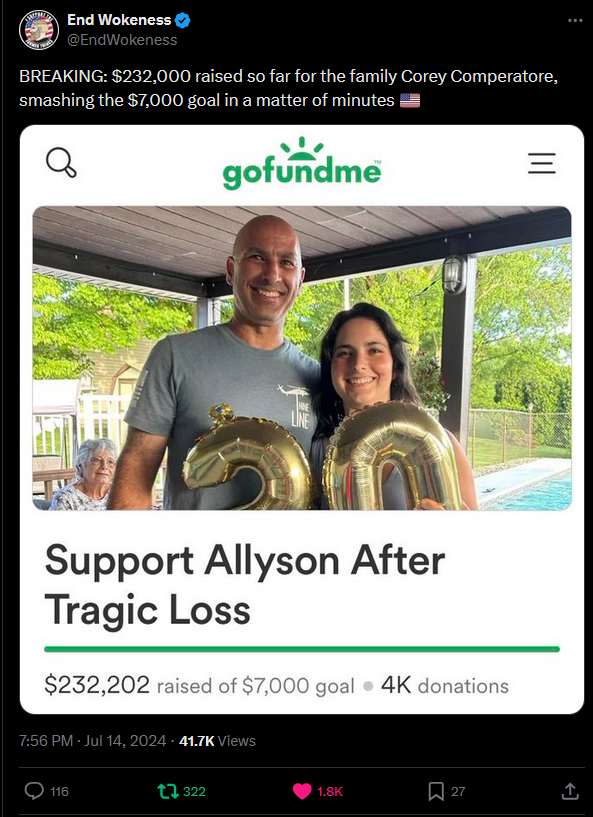Click the @EndWokeness handle

coord(122,40)
